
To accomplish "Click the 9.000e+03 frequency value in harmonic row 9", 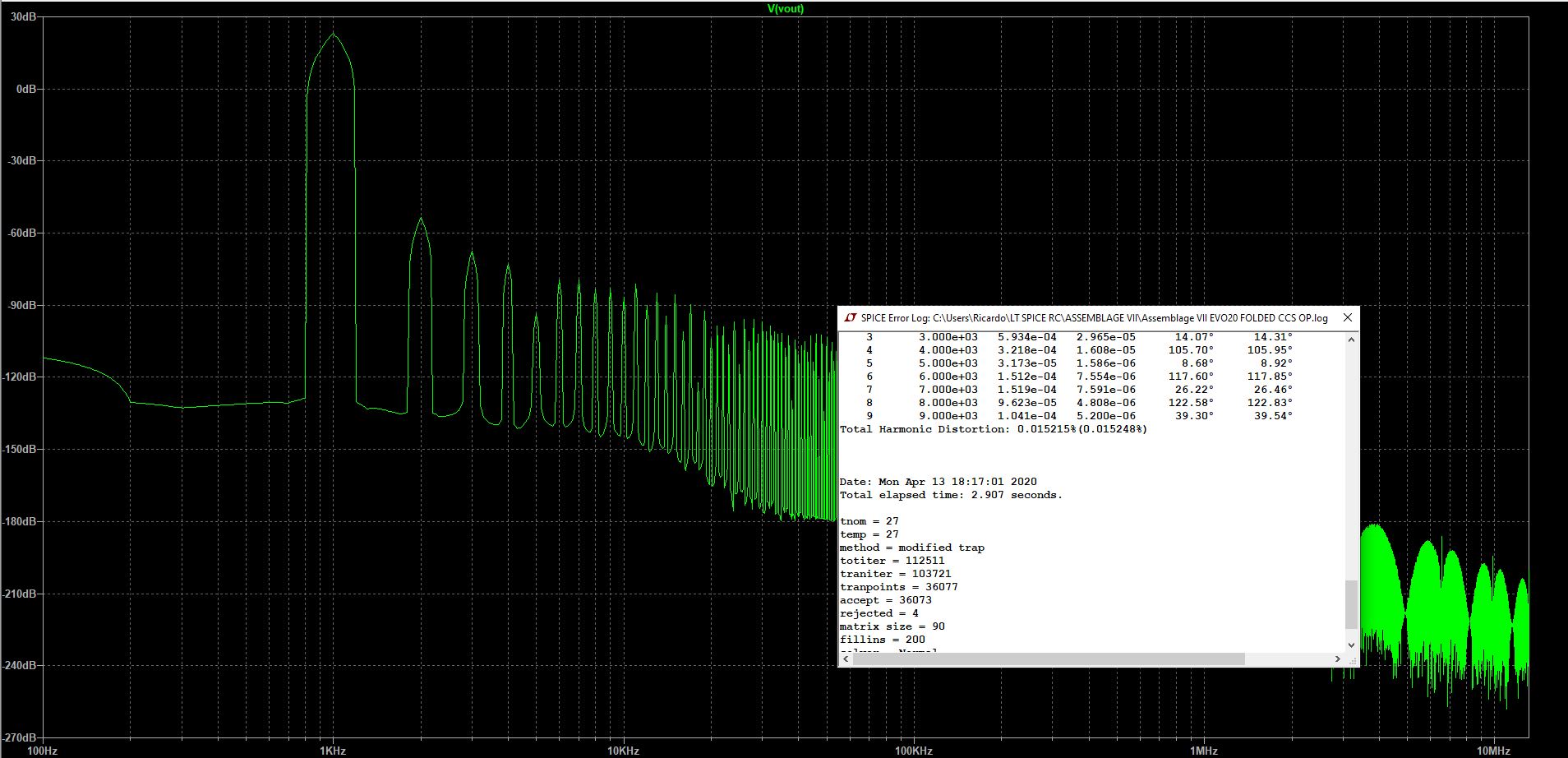I will click(948, 416).
